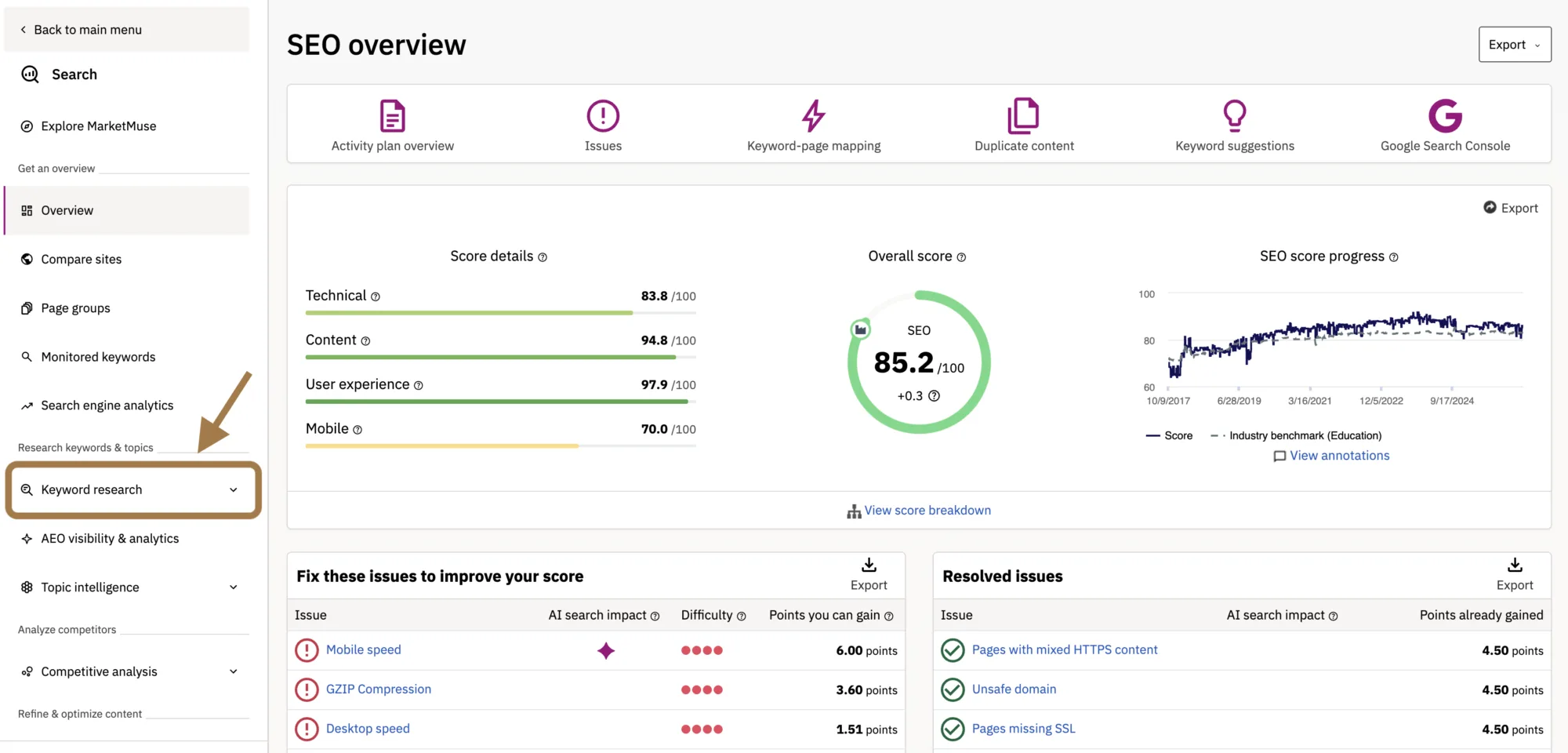Open the Keyword-page mapping lightning icon
Screen dimensions: 1568x753
(814, 116)
